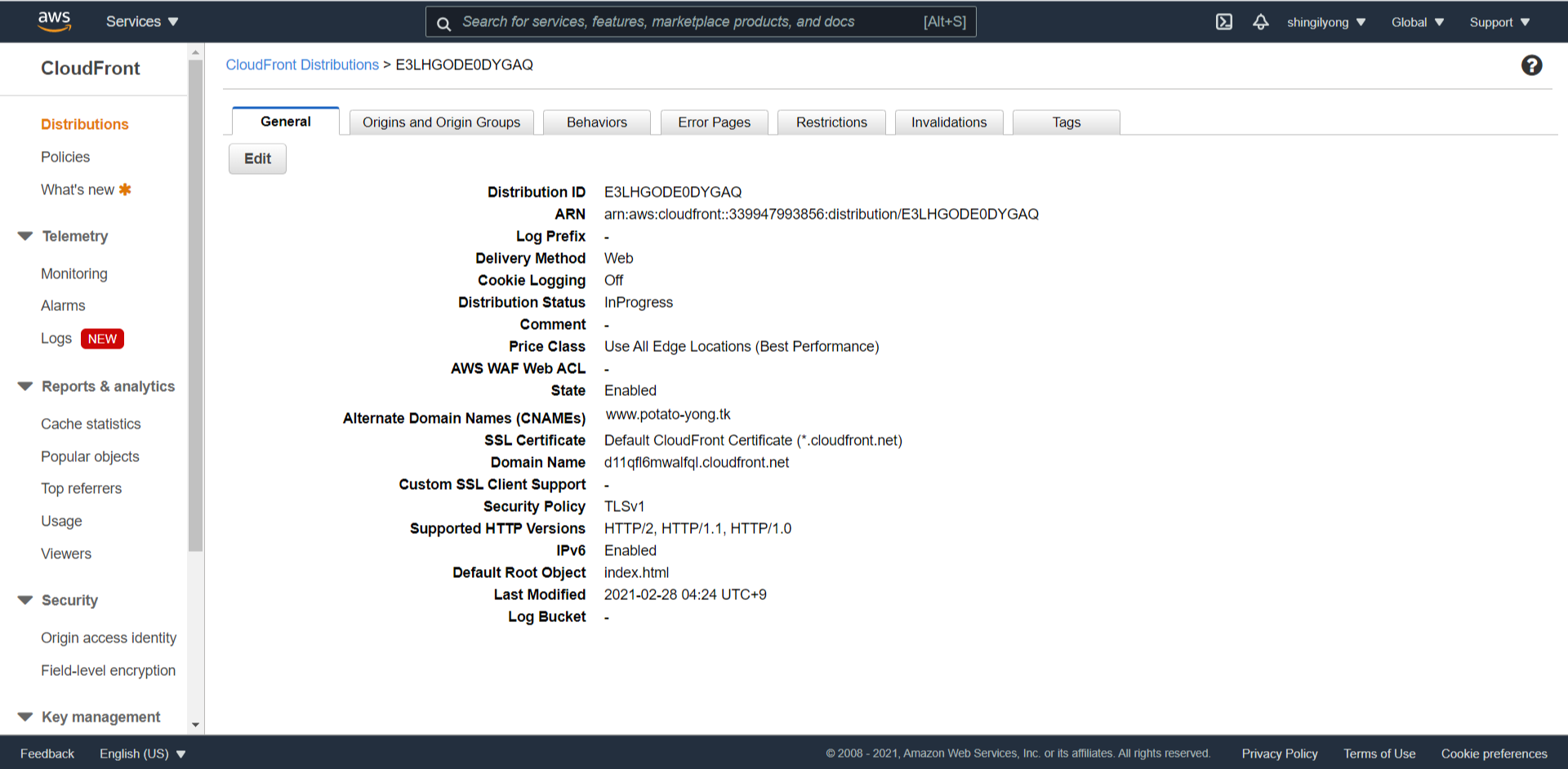Open Distributions in the sidebar

pos(85,124)
